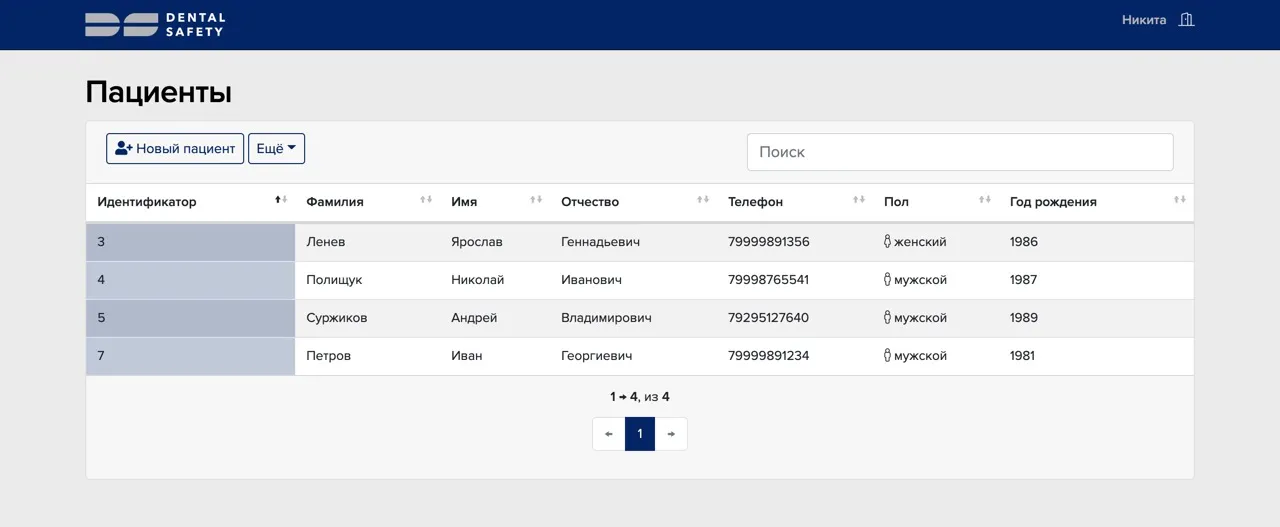This screenshot has height=527, width=1280.
Task: Sort table by Год рождения sort icon
Action: [x=1180, y=201]
